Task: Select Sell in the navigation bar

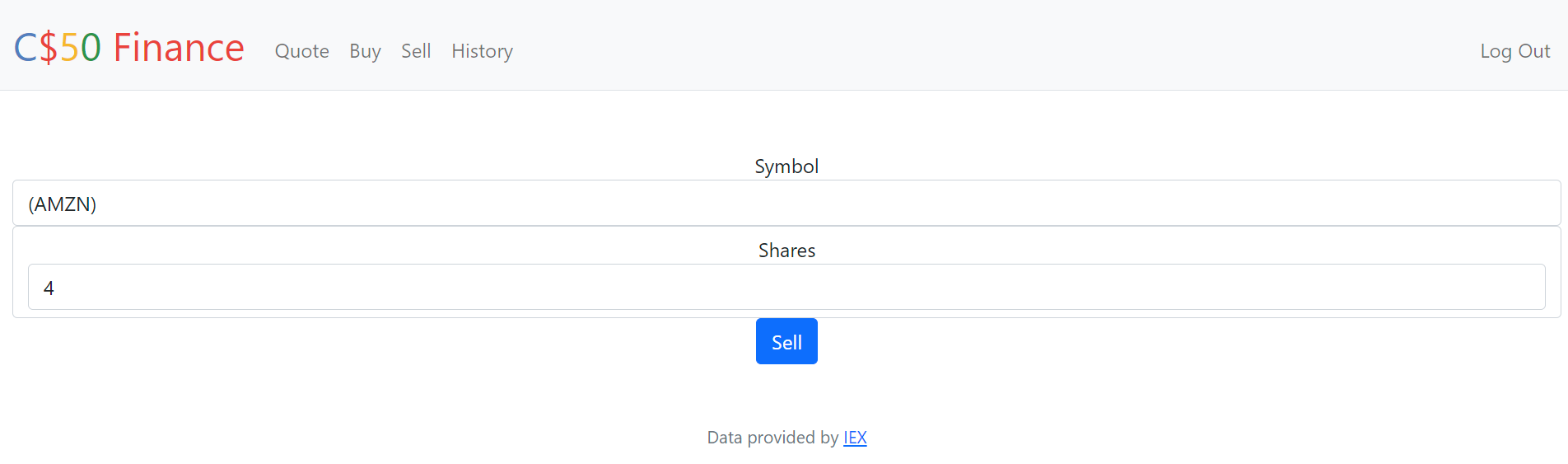Action: point(416,51)
